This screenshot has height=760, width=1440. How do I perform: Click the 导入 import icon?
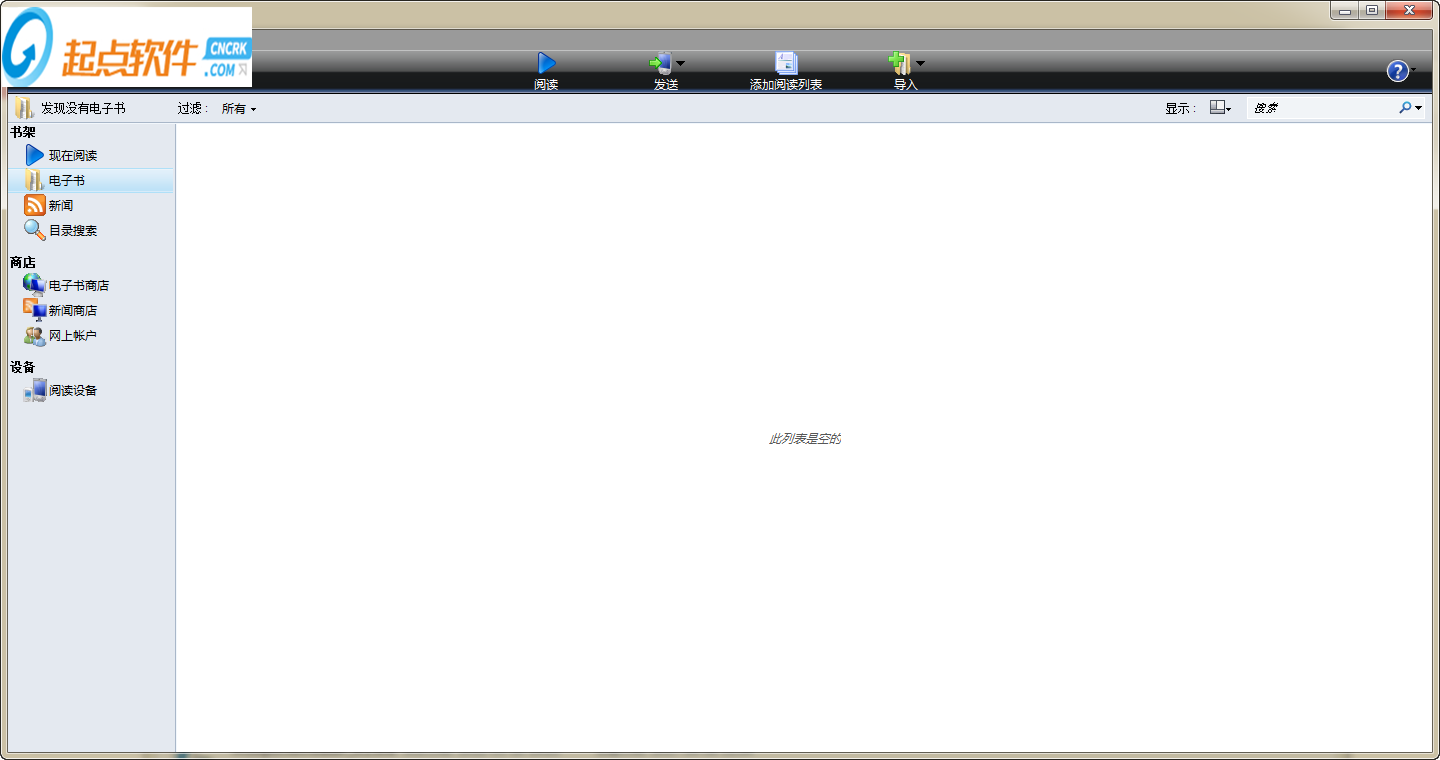point(900,63)
